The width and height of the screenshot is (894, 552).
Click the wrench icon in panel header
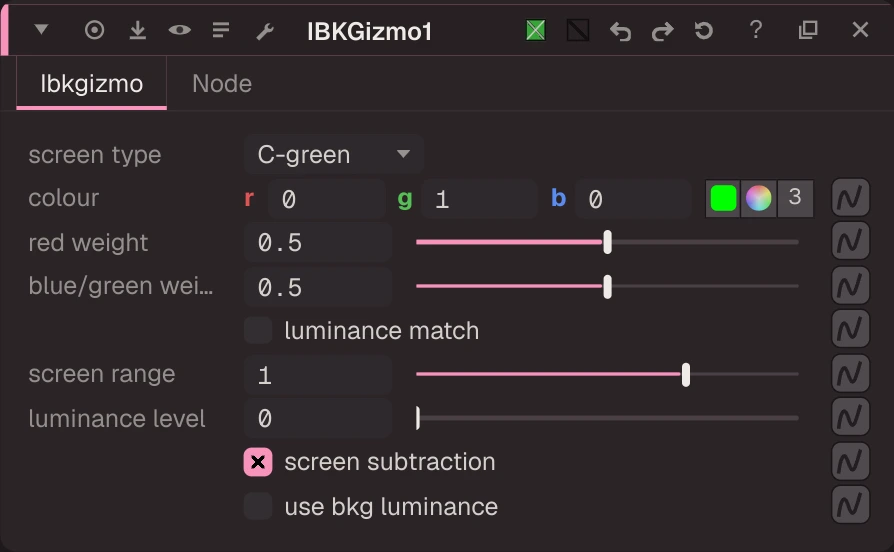265,31
